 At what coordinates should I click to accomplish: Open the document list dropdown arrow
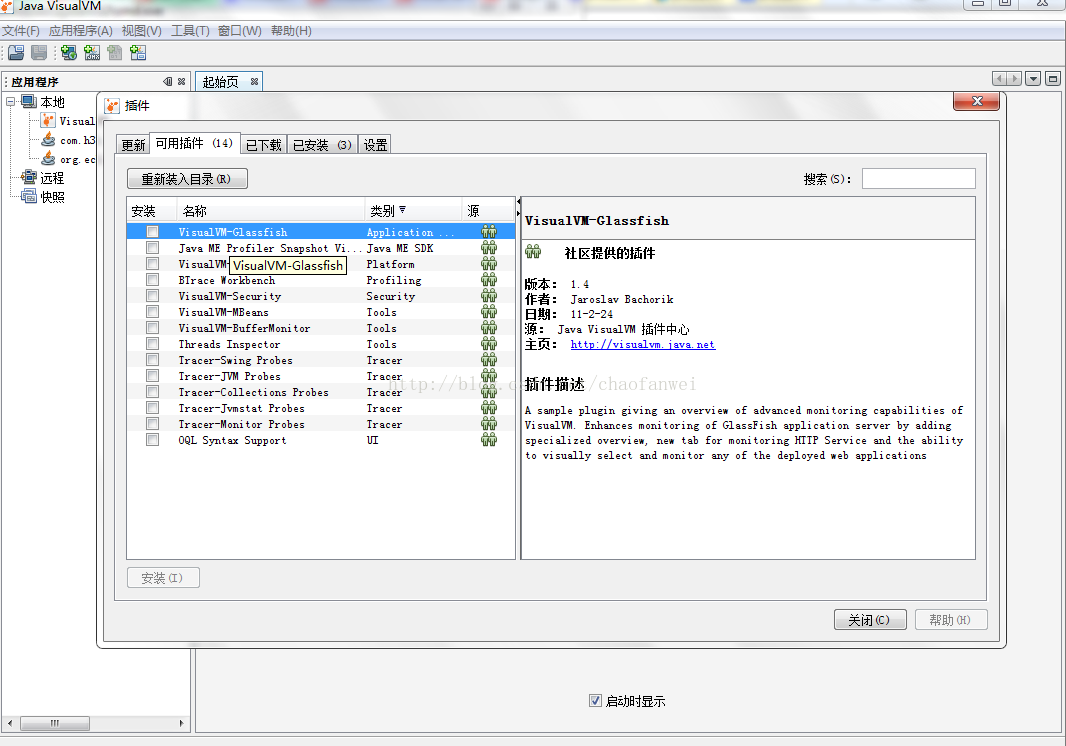(x=1033, y=79)
